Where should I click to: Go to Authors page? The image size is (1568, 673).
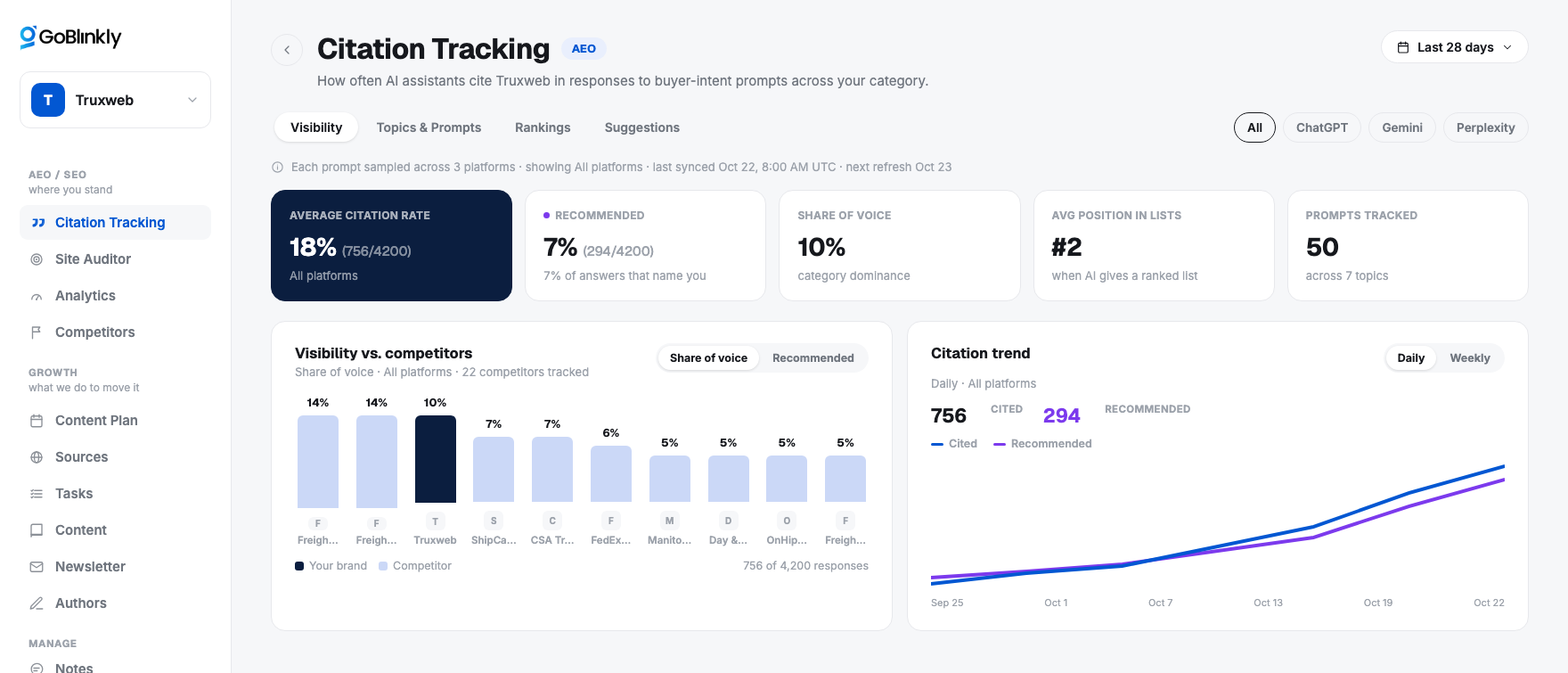(115, 603)
